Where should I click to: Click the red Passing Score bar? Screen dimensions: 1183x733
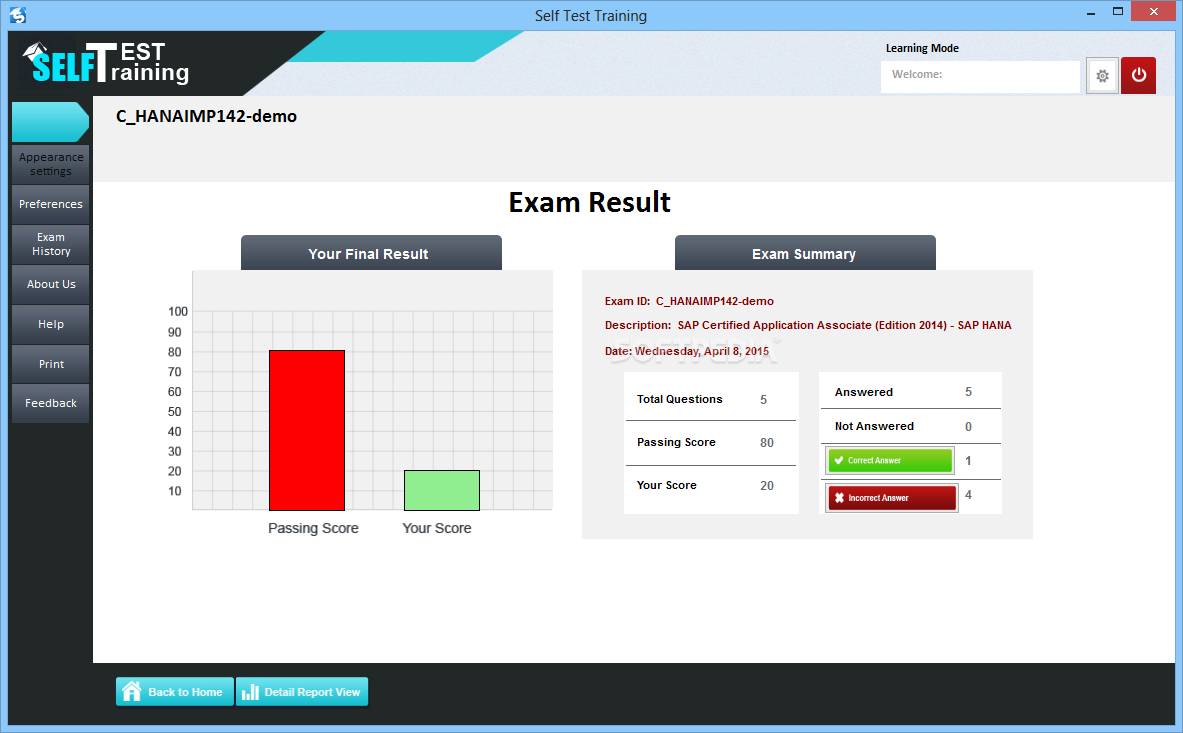(x=307, y=430)
